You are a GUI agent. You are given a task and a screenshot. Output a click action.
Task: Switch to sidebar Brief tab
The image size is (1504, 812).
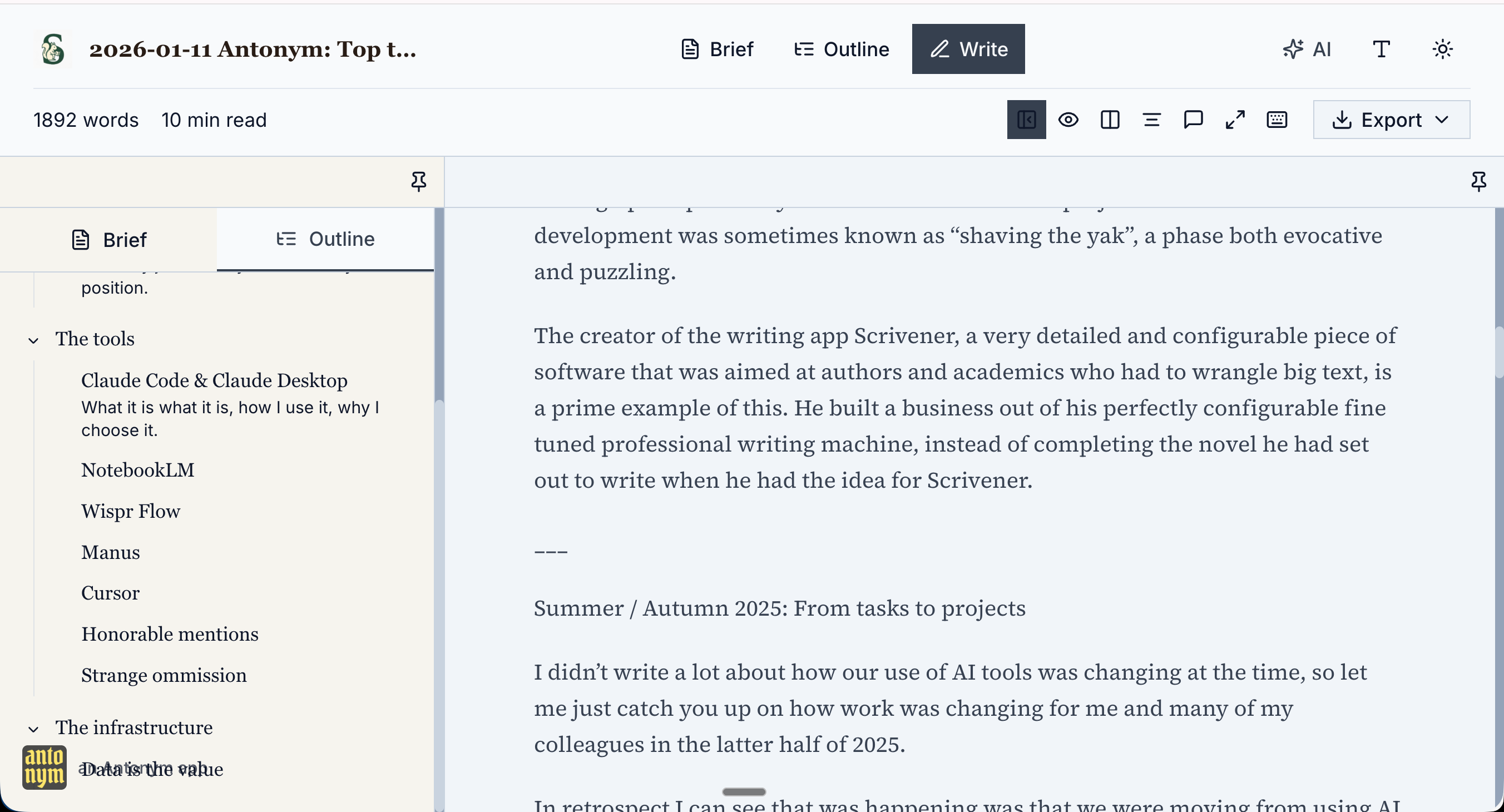tap(108, 239)
